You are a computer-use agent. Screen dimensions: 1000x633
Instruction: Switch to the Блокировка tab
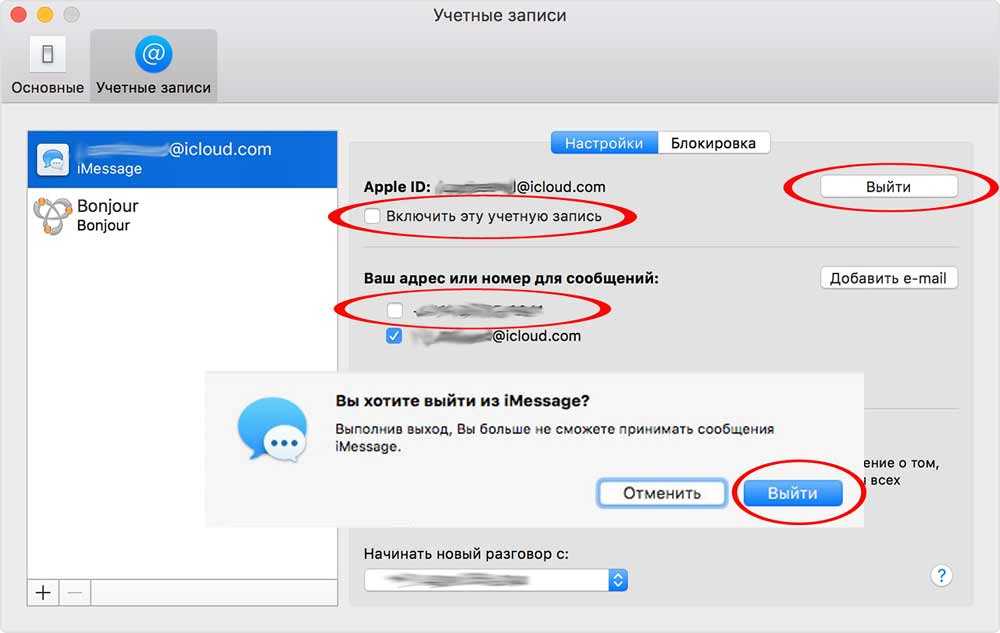pos(713,143)
